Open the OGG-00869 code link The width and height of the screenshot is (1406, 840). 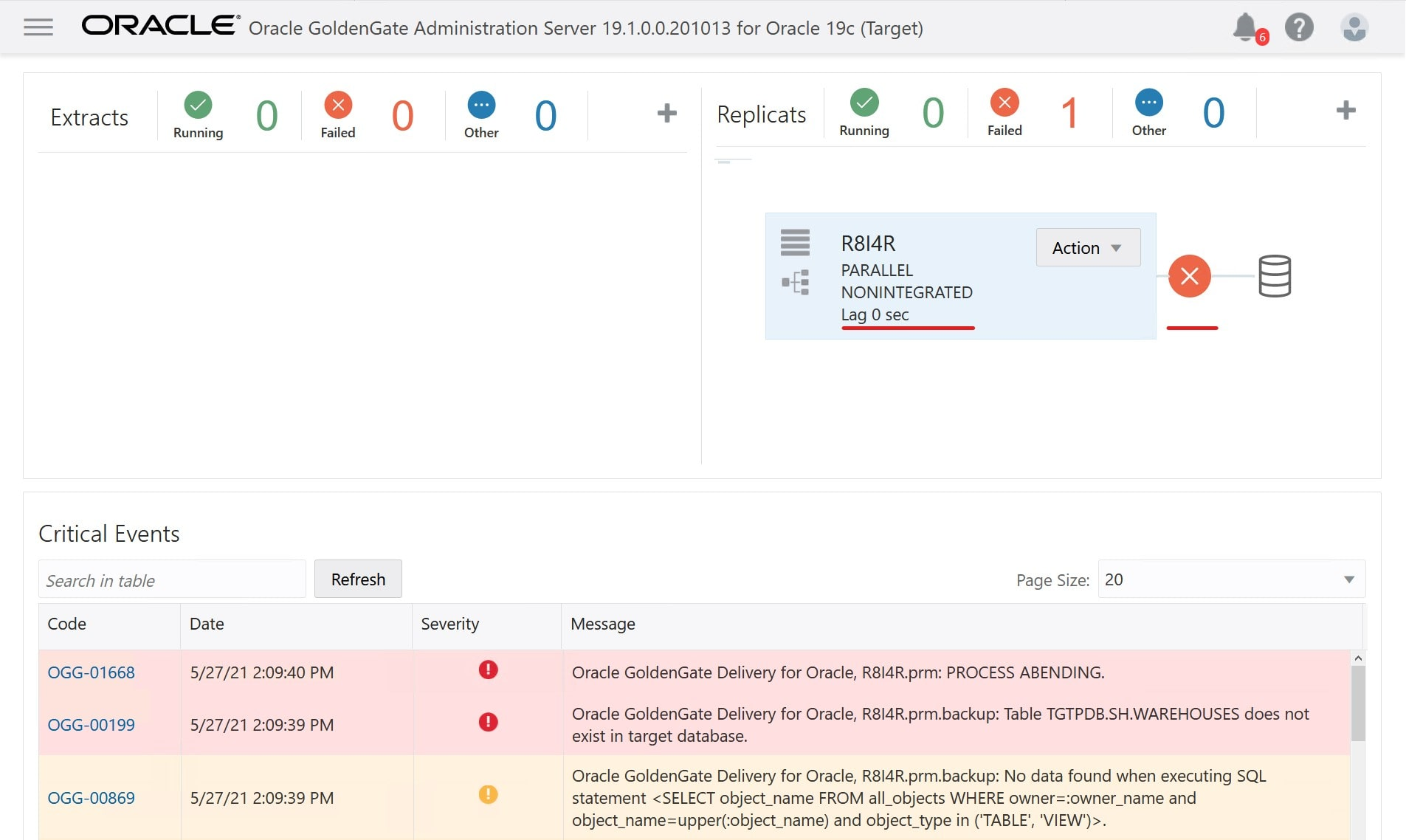[92, 798]
